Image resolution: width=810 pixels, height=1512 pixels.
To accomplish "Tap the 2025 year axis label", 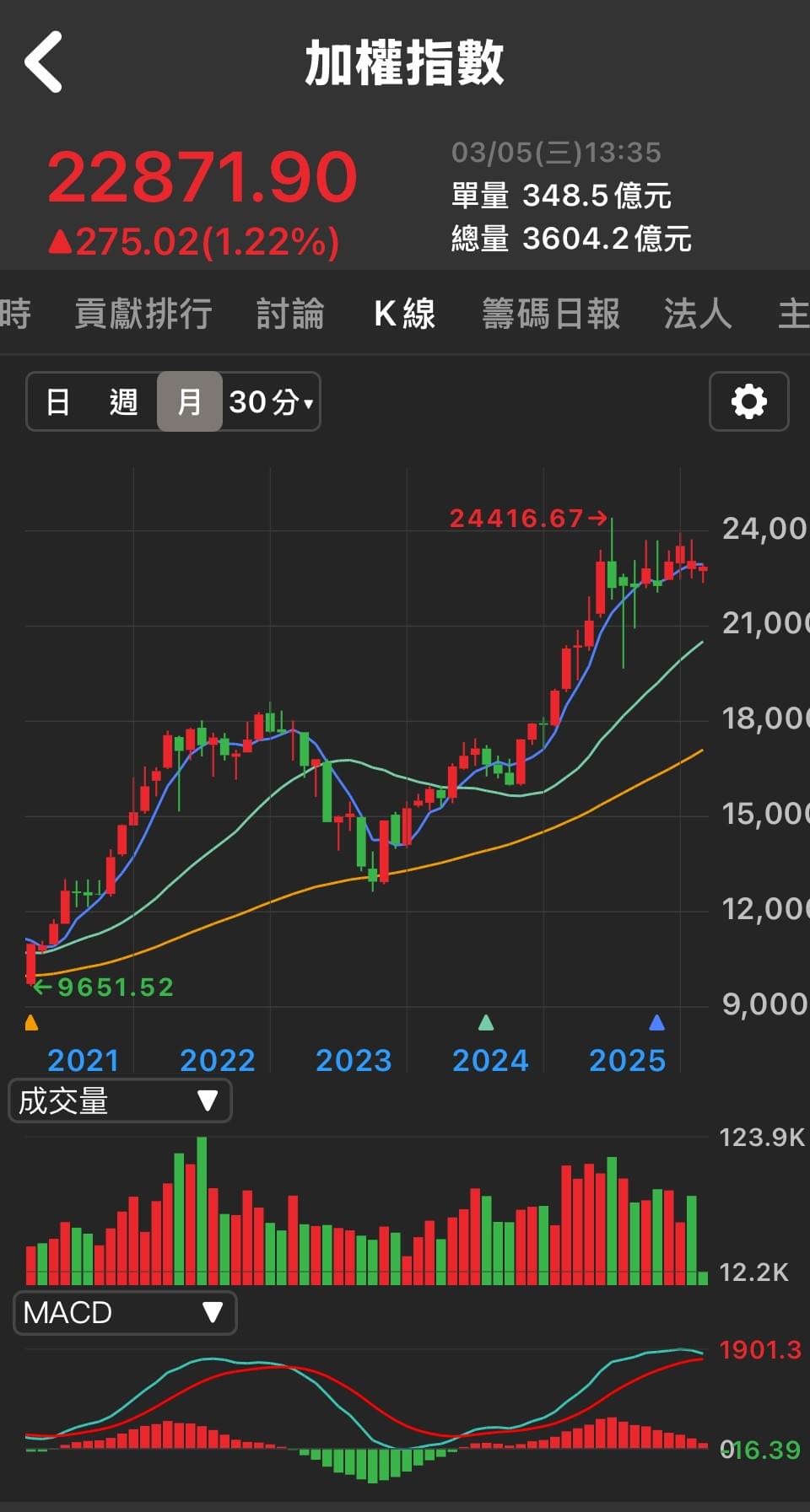I will coord(627,1060).
